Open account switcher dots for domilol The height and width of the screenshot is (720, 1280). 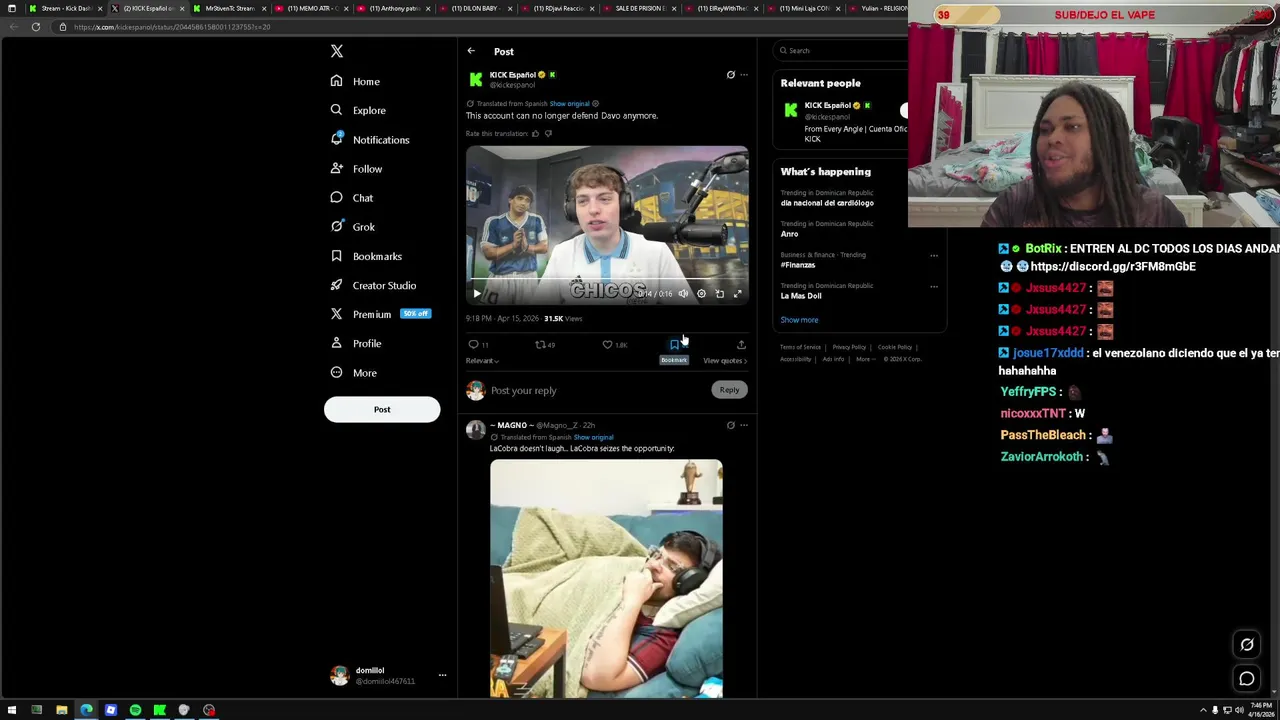tap(442, 676)
